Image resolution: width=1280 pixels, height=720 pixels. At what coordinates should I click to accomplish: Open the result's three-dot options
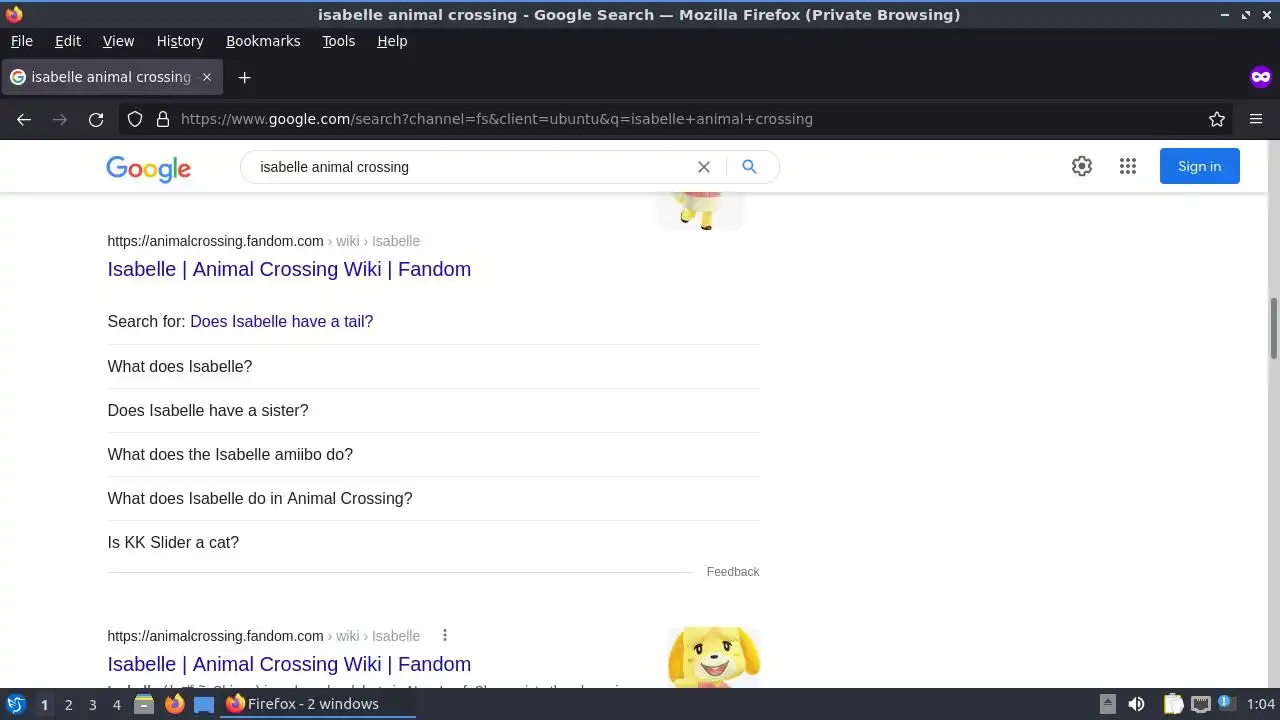[445, 636]
